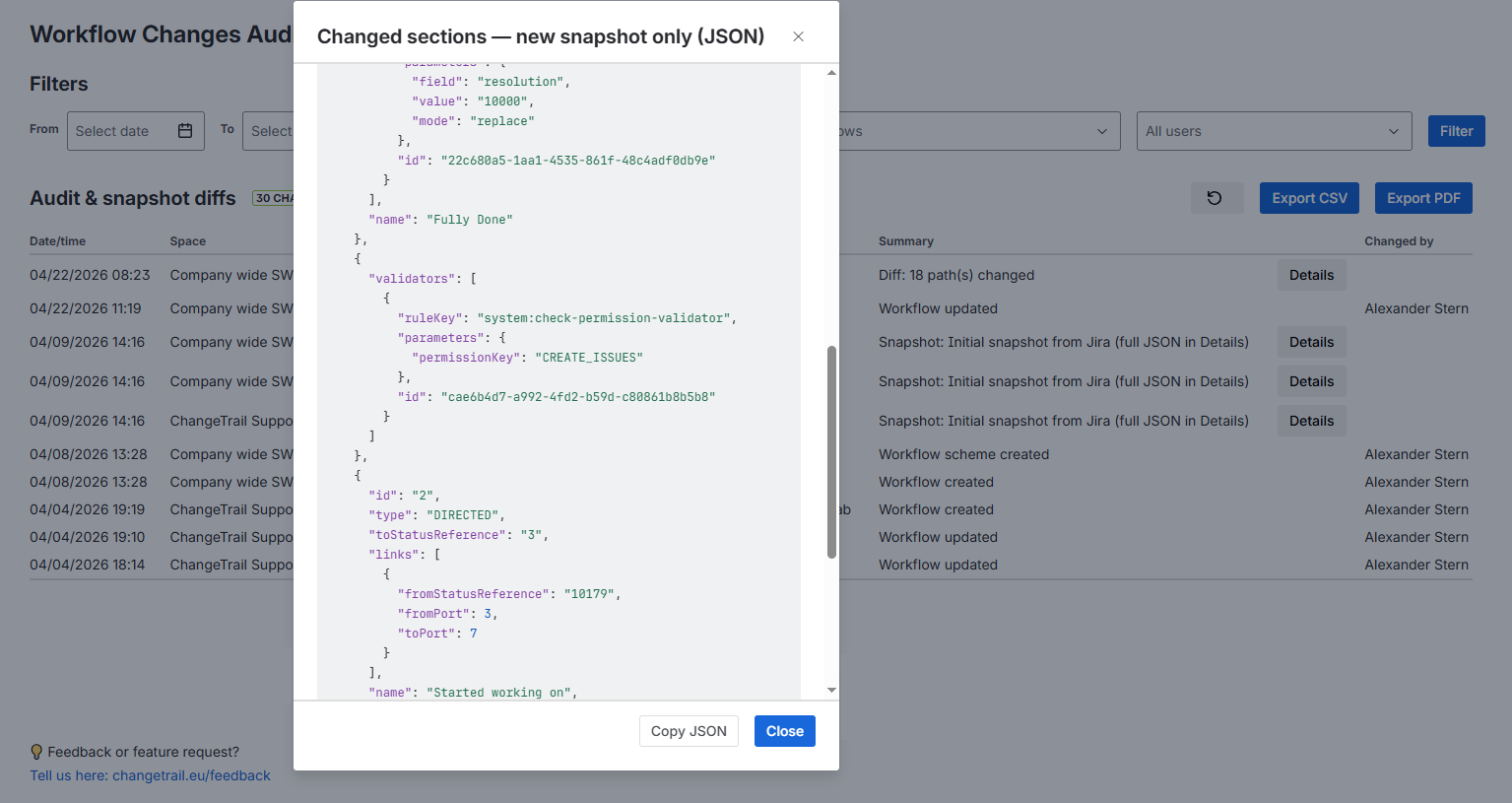
Task: Click the lightbulb feedback icon
Action: (x=37, y=752)
